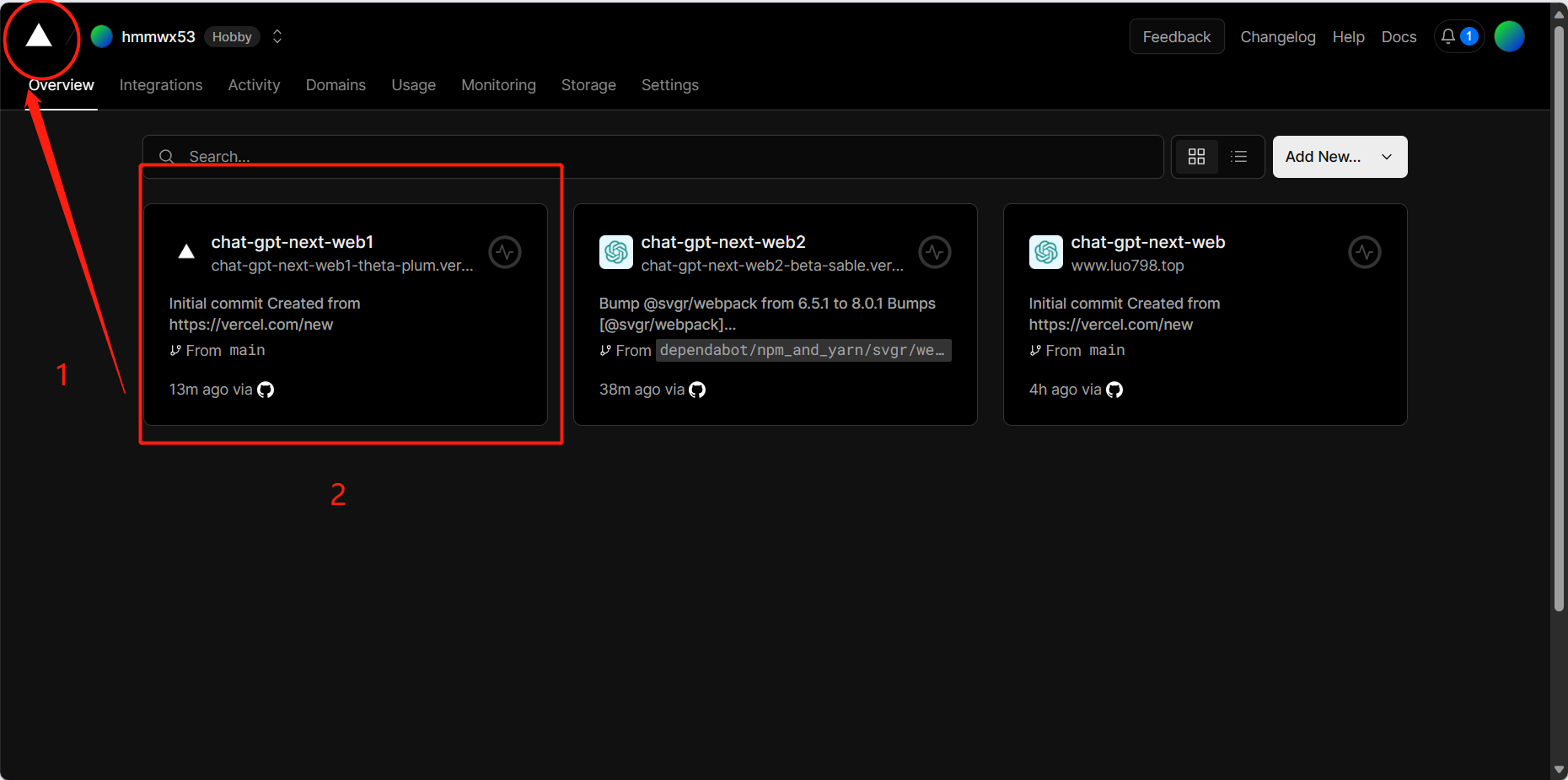The height and width of the screenshot is (780, 1568).
Task: Click GitHub icon beside 4h ago
Action: (x=1114, y=390)
